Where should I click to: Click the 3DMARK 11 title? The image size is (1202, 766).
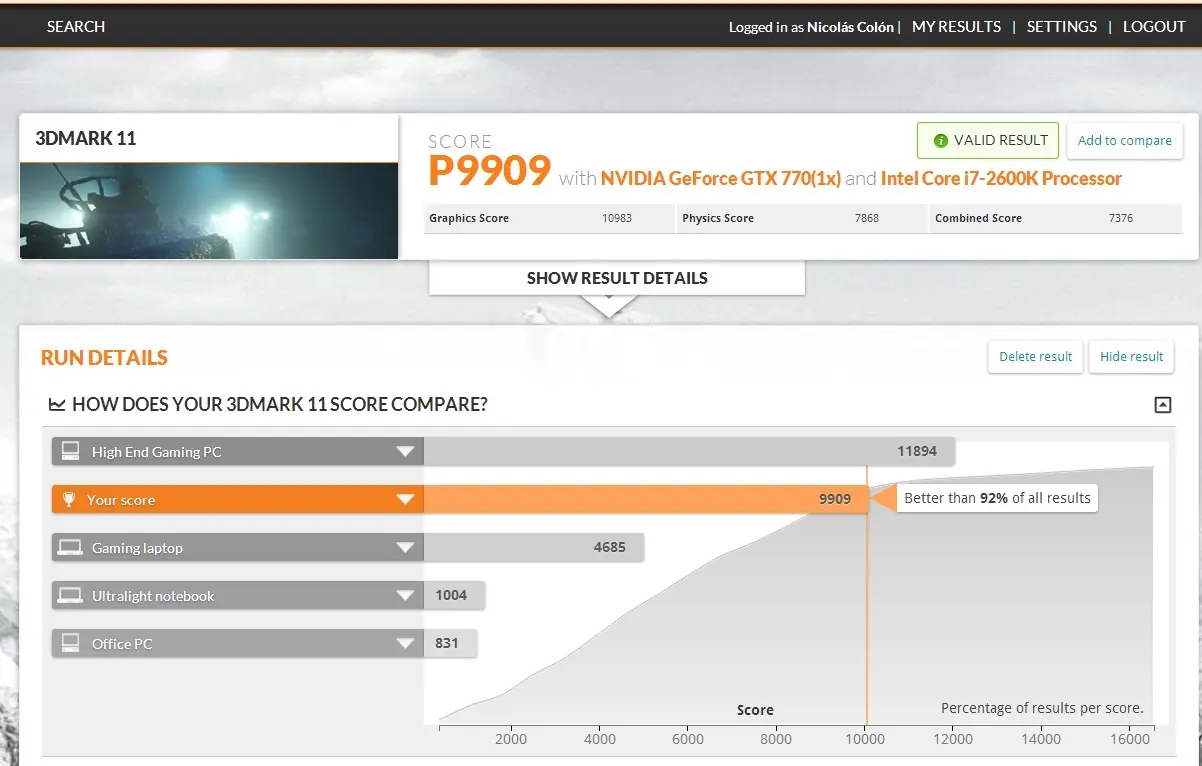tap(86, 138)
